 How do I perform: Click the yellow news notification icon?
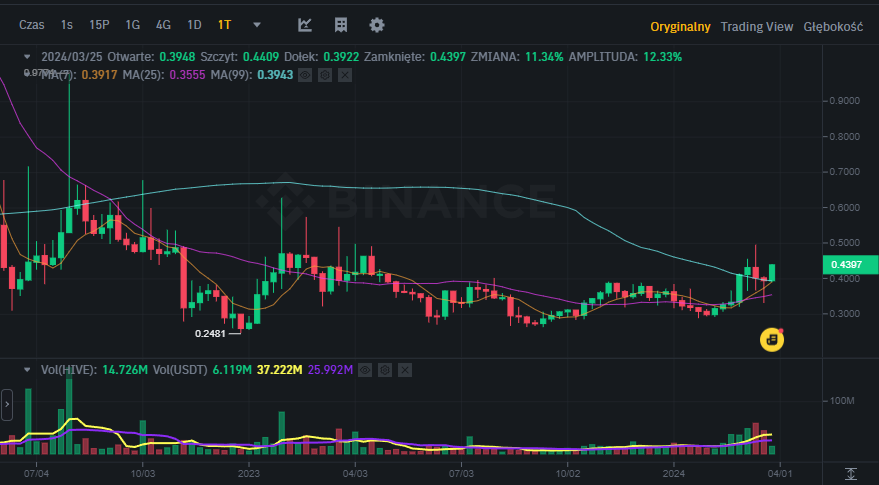[x=772, y=340]
